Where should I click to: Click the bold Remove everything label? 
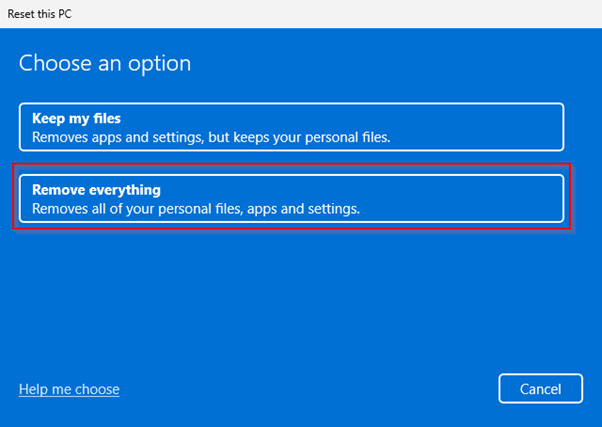point(96,190)
